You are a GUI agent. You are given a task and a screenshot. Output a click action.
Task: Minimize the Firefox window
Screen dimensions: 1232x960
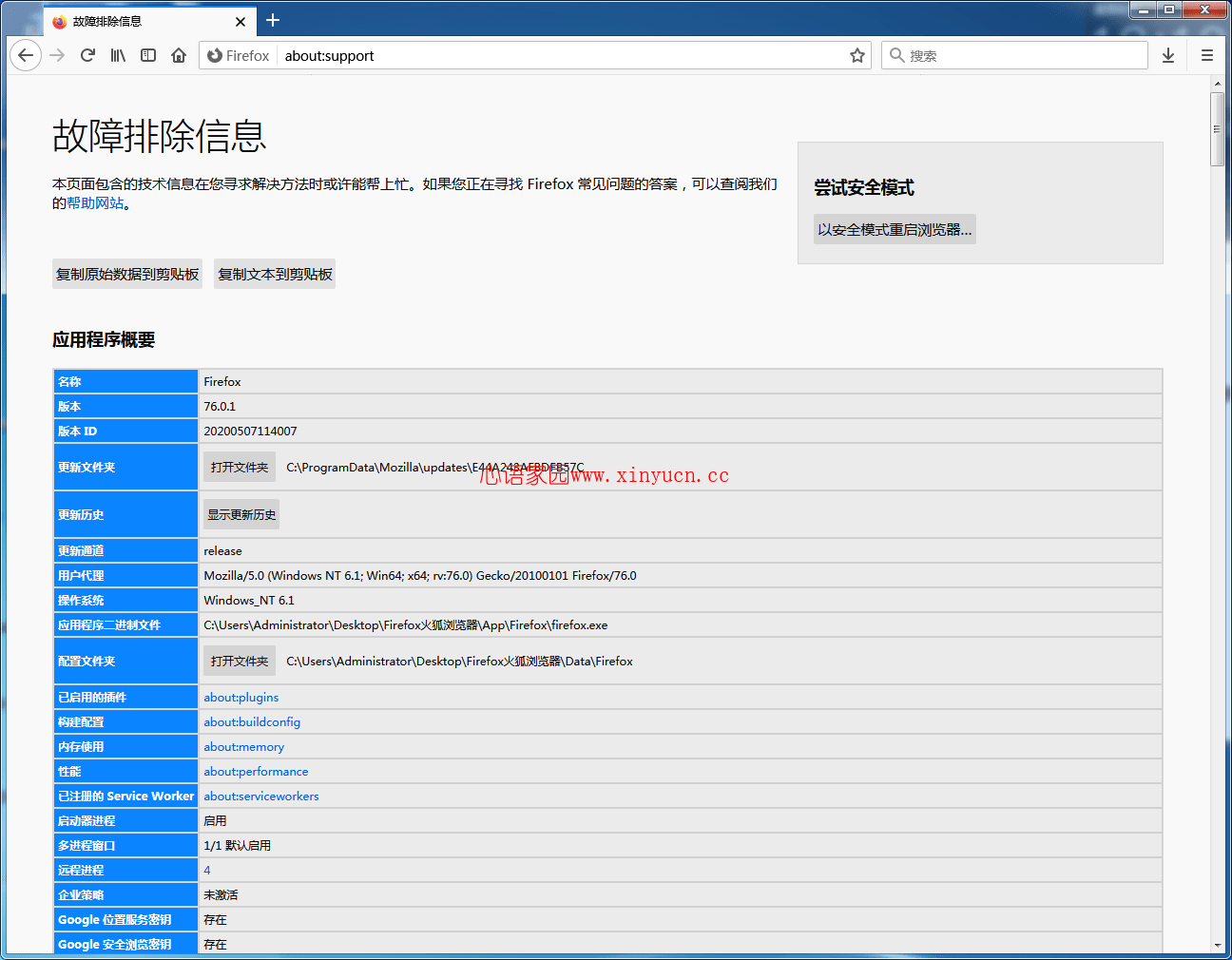pyautogui.click(x=1143, y=10)
